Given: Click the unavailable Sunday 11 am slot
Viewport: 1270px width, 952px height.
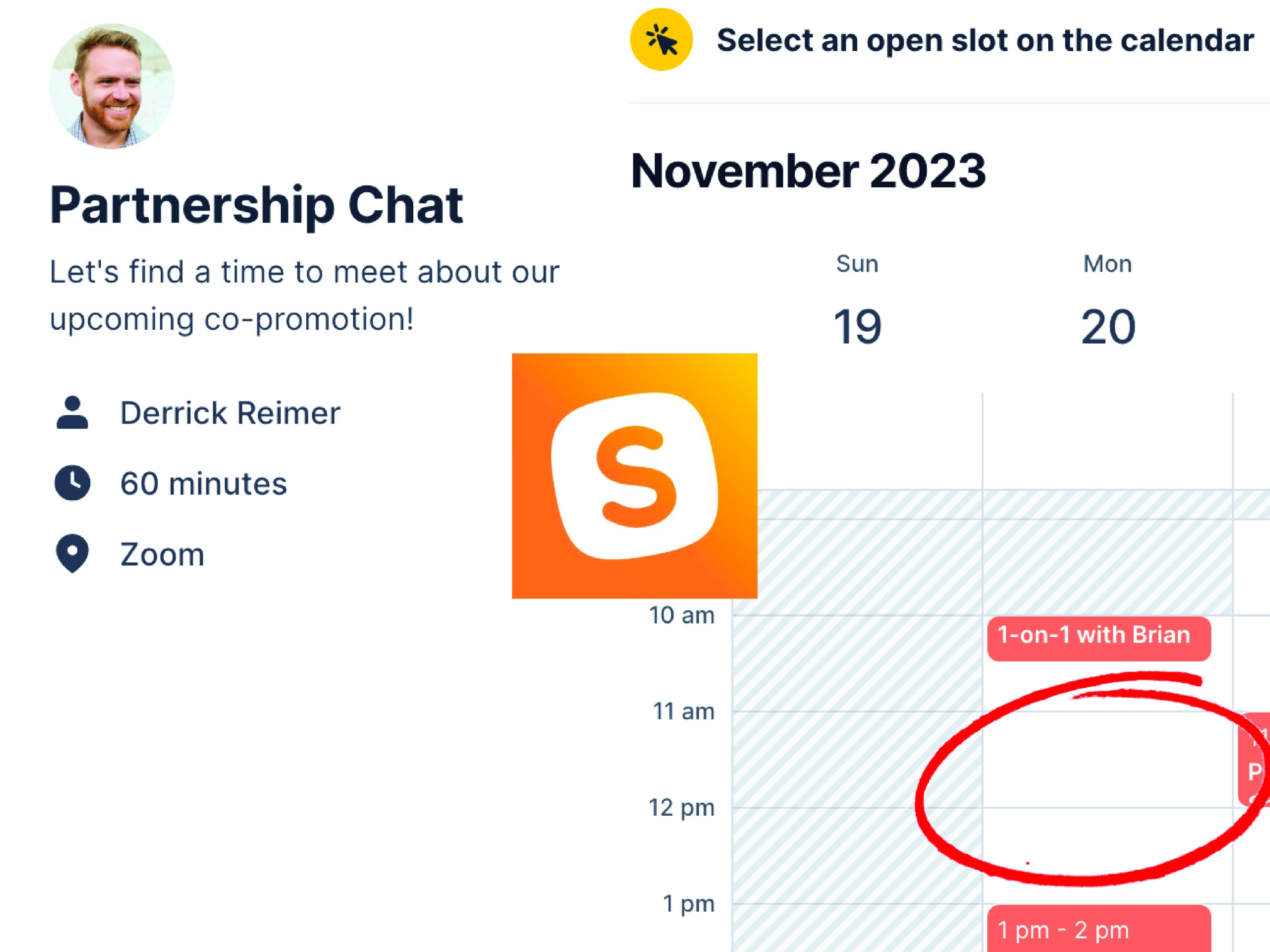Looking at the screenshot, I should click(857, 760).
